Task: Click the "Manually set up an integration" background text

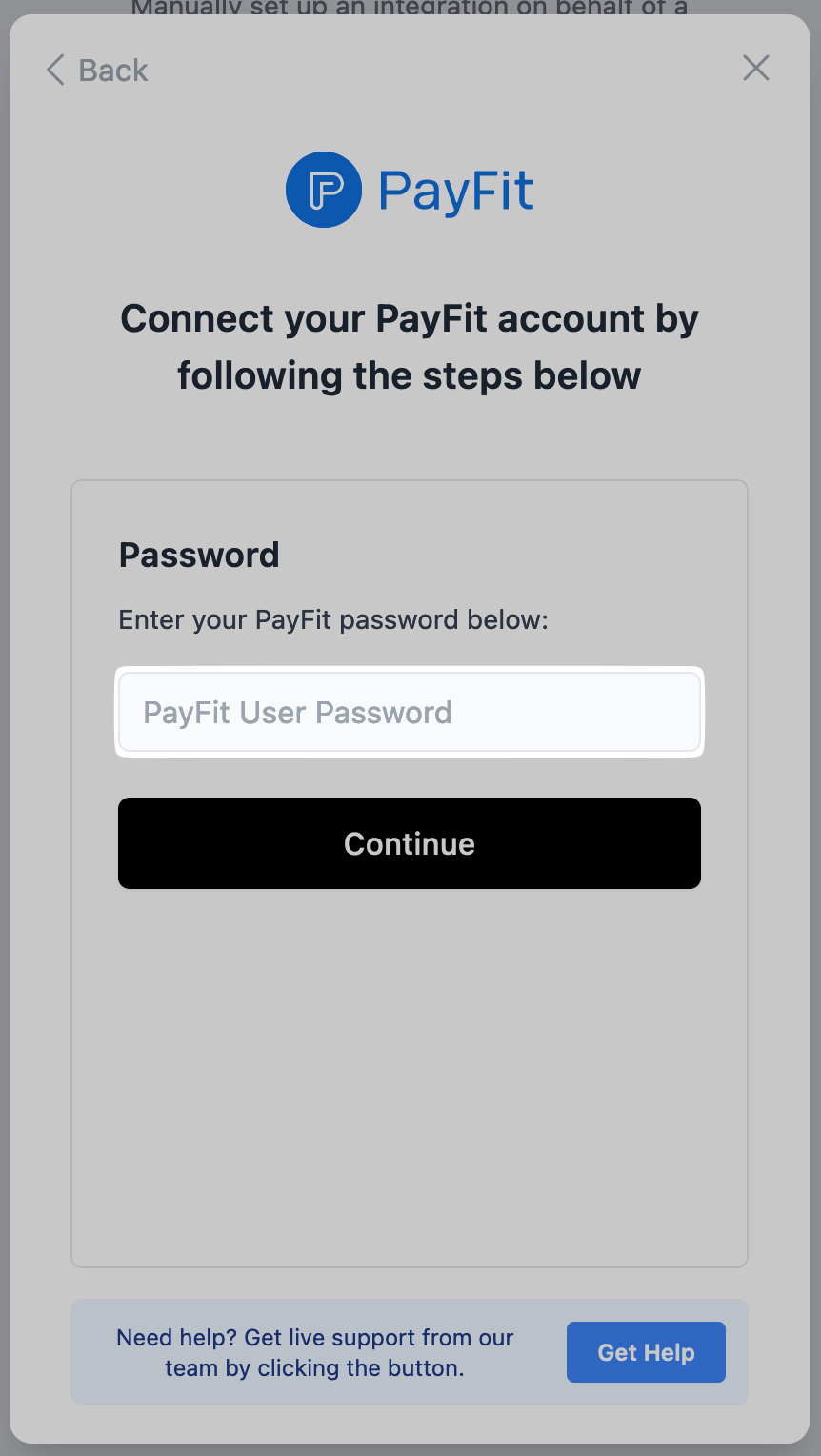Action: point(410,8)
